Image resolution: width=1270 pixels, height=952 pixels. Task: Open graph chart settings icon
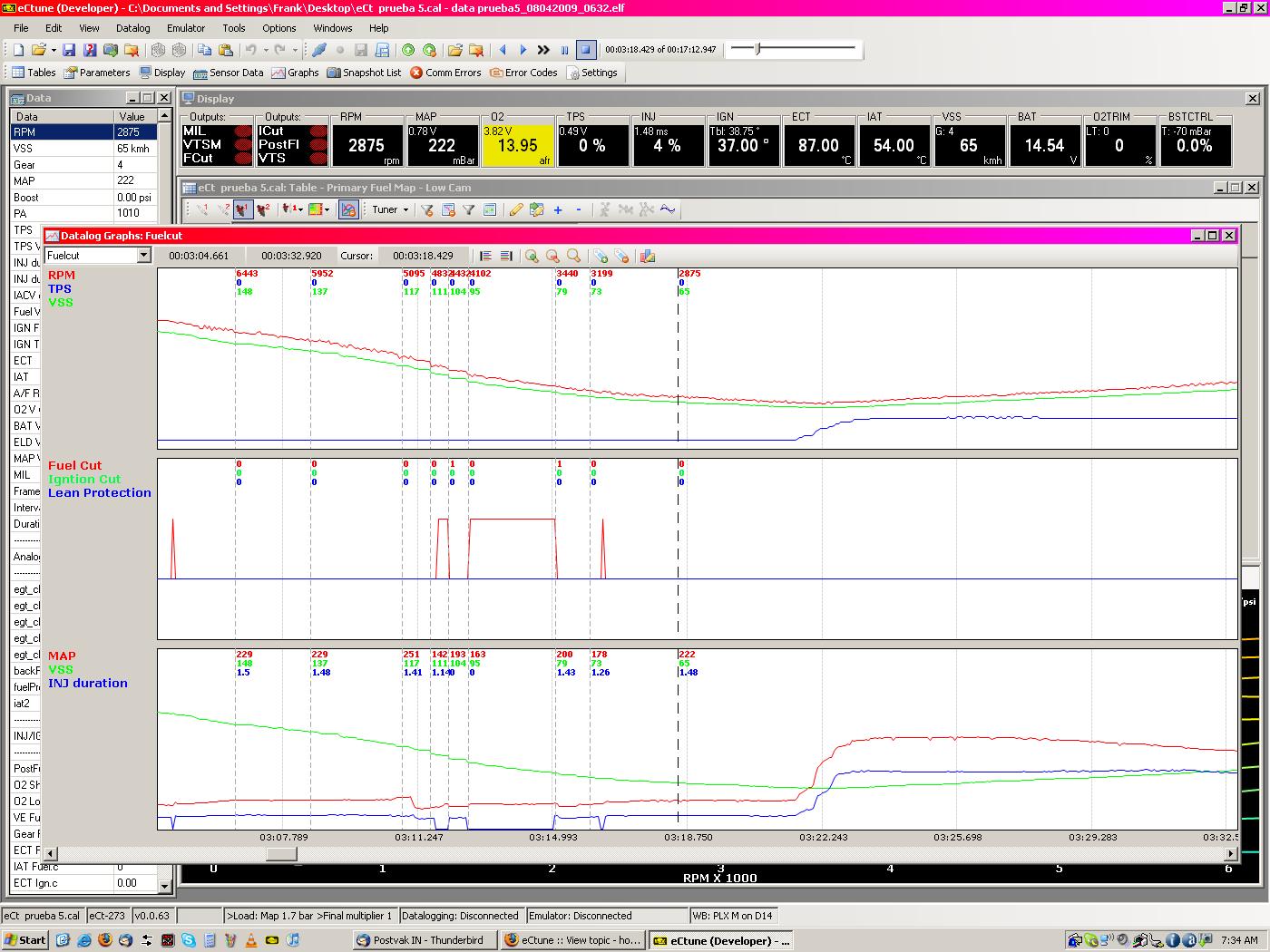coord(648,256)
